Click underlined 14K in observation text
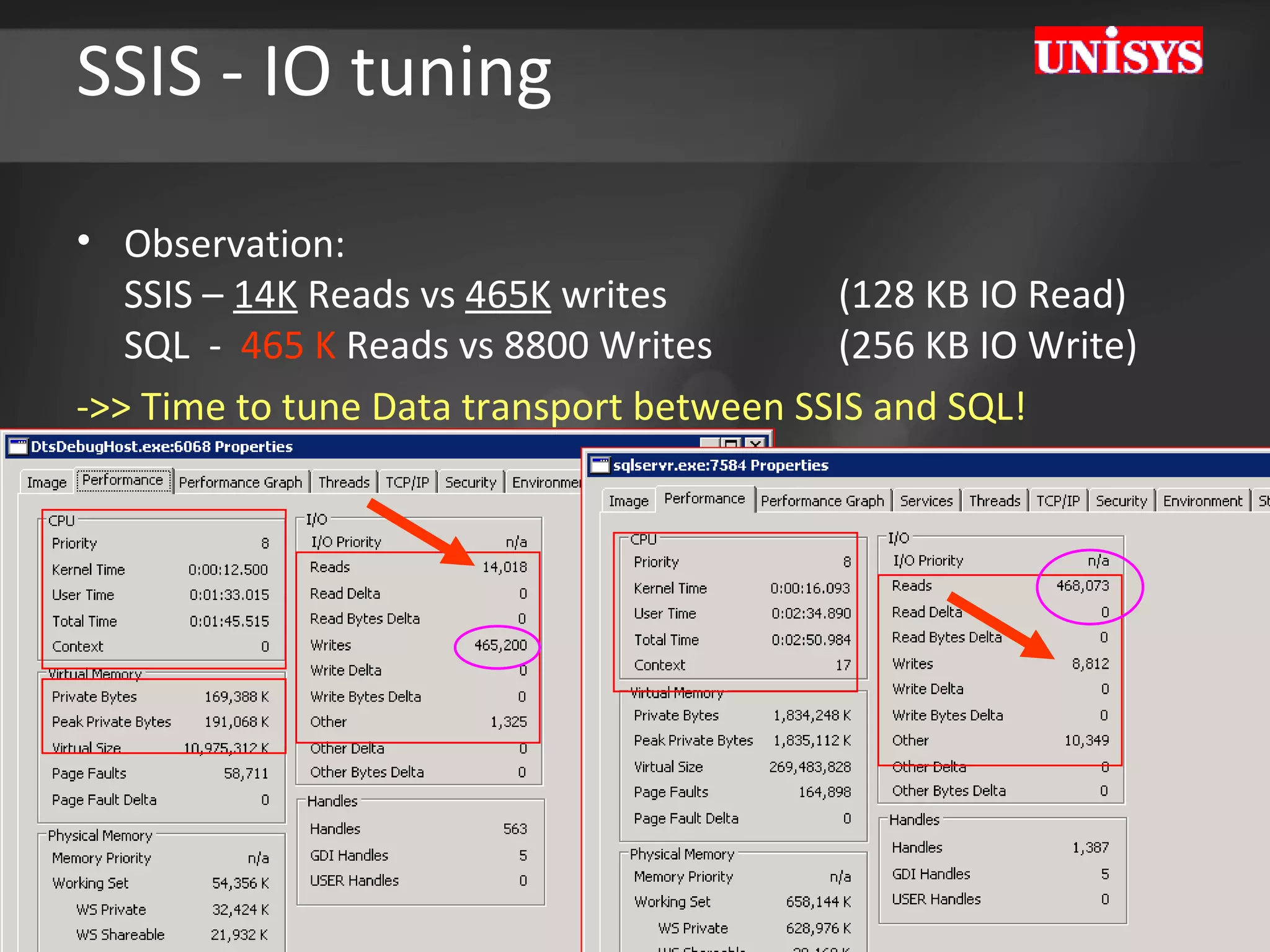Image resolution: width=1270 pixels, height=952 pixels. pyautogui.click(x=265, y=294)
